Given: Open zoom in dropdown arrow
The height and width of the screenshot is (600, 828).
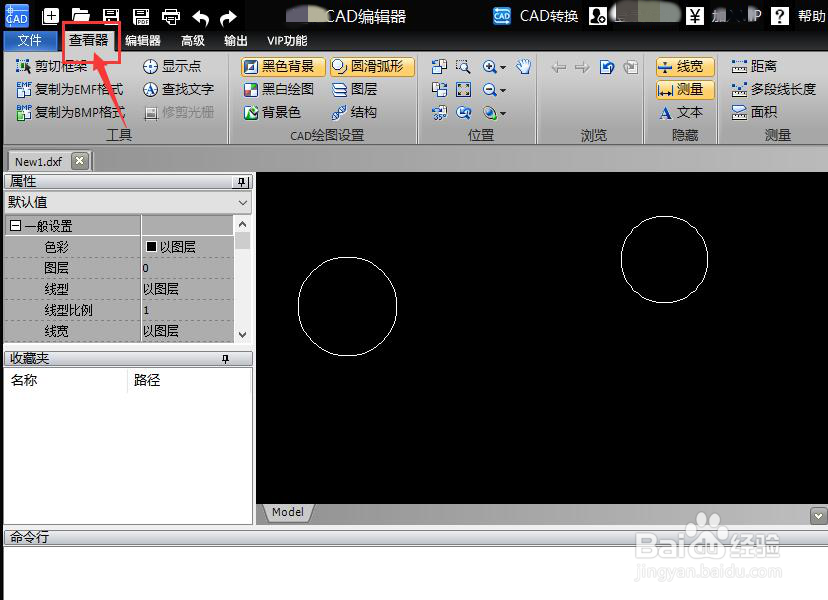Looking at the screenshot, I should click(503, 68).
